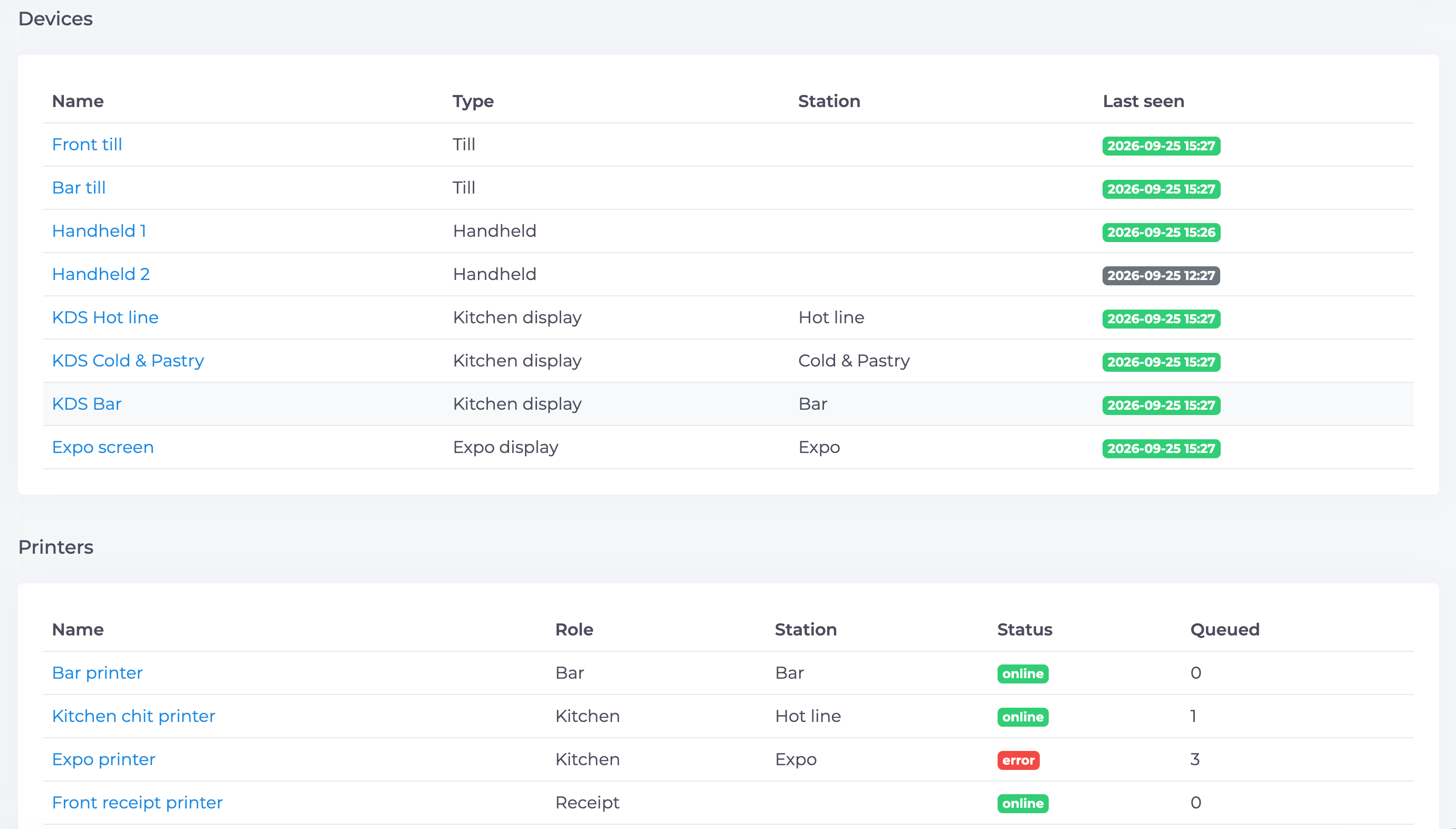Image resolution: width=1456 pixels, height=829 pixels.
Task: Click the red error badge for Expo printer
Action: coord(1018,760)
